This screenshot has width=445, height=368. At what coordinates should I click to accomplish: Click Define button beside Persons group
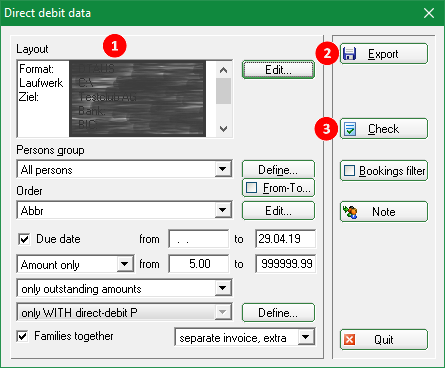[x=278, y=170]
